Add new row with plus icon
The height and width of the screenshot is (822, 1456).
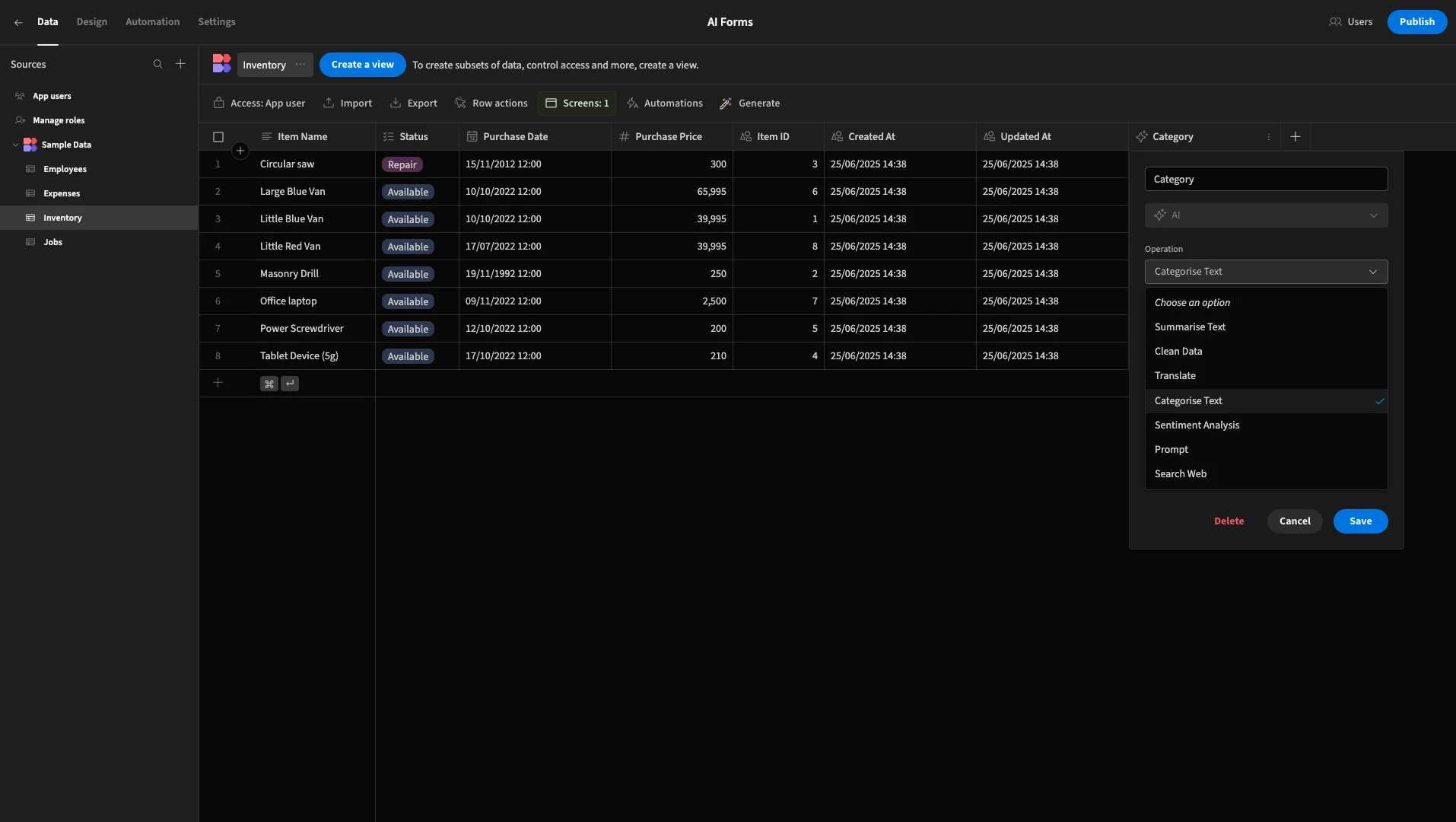click(218, 383)
